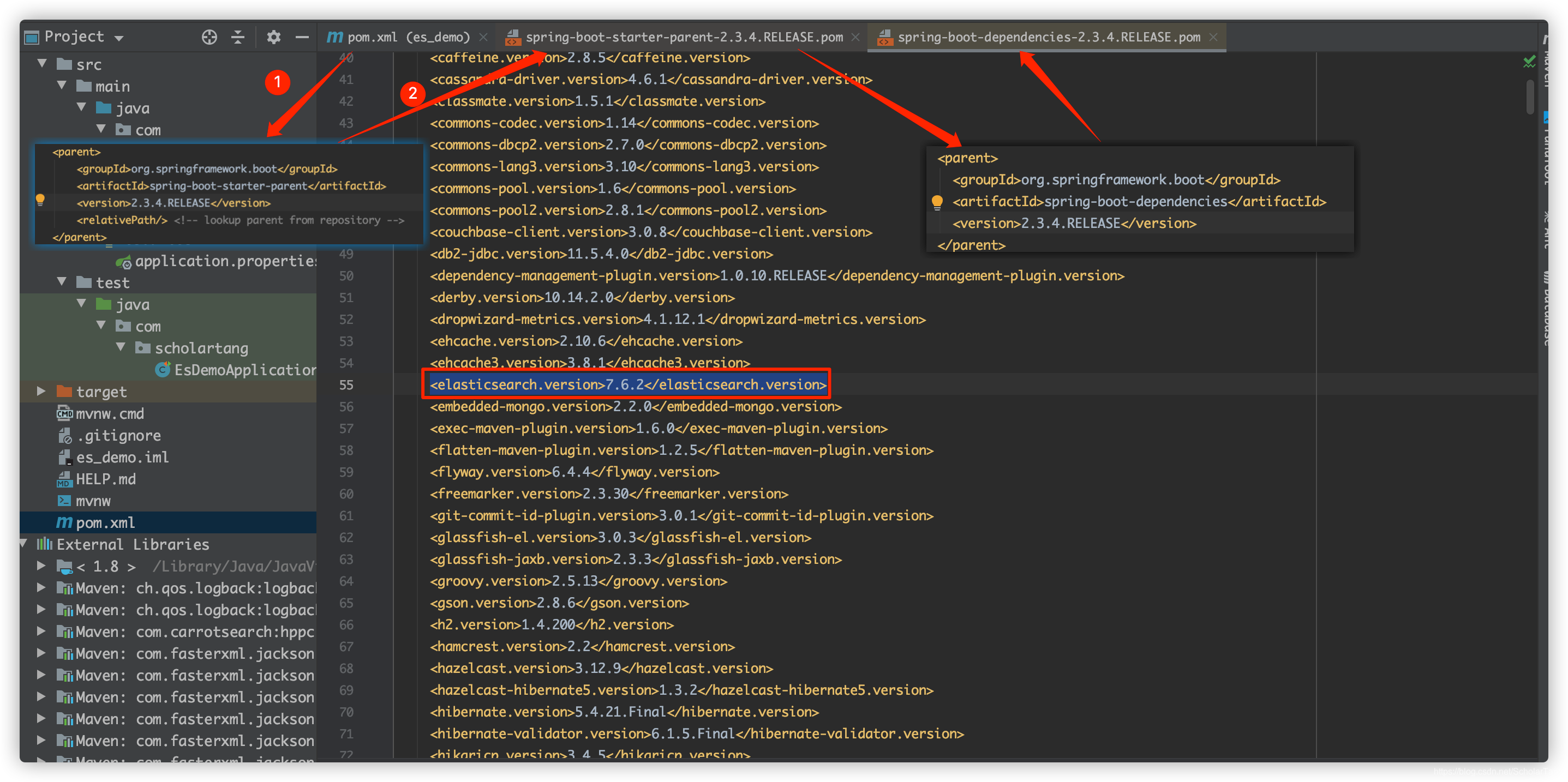Close the spring-boot-starter-parent pom tab

[x=855, y=37]
